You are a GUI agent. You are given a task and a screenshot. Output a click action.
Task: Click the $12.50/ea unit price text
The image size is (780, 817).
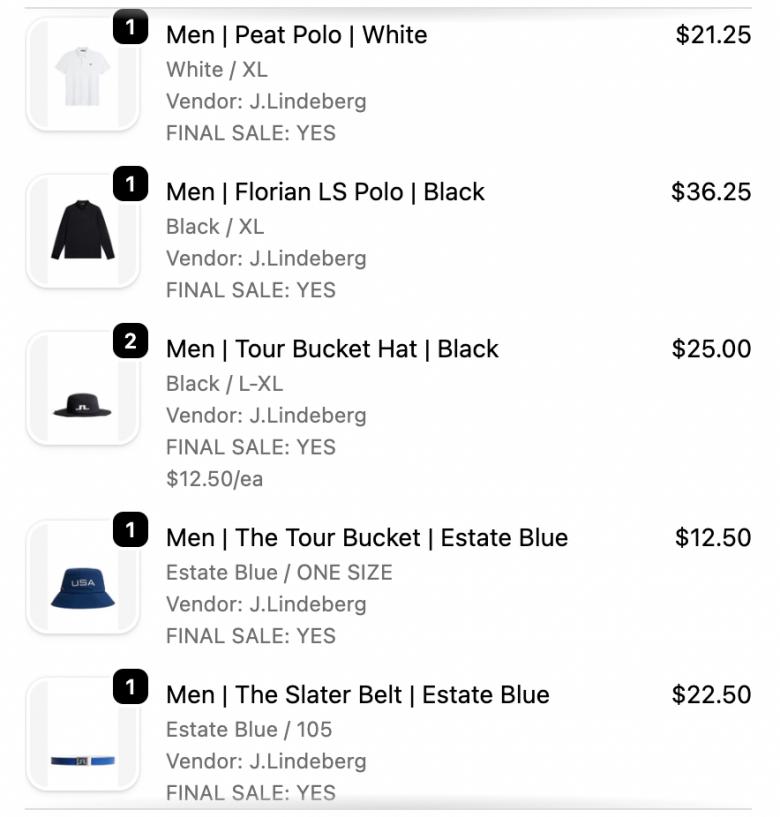[214, 479]
